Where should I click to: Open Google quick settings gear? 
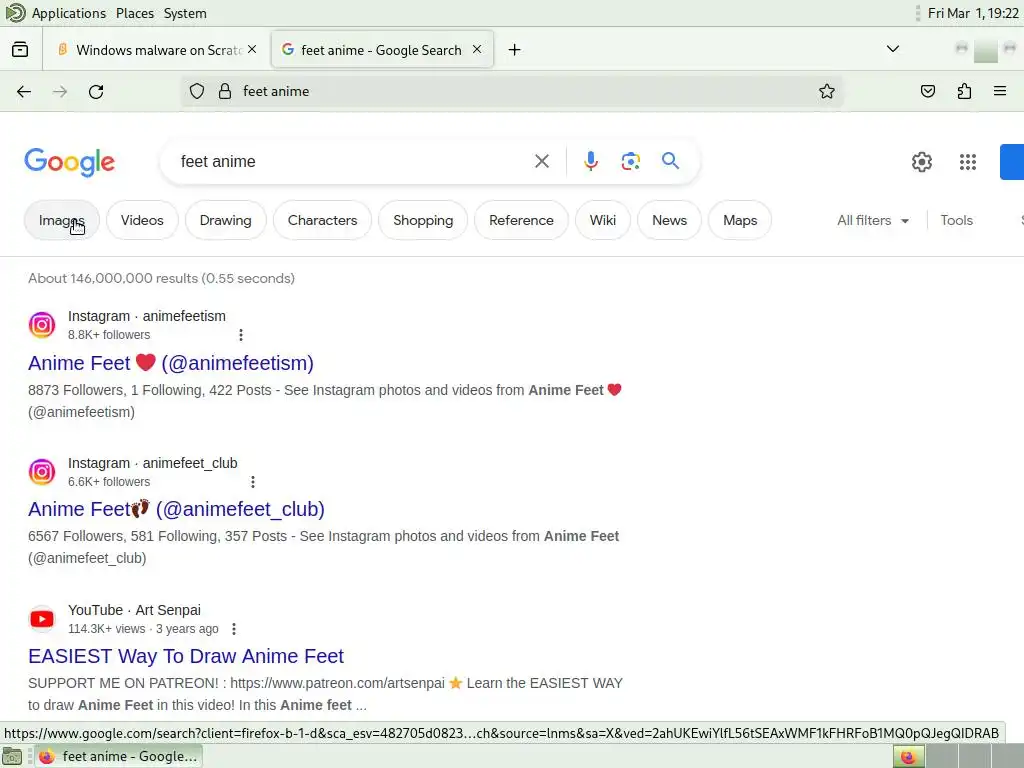tap(921, 162)
